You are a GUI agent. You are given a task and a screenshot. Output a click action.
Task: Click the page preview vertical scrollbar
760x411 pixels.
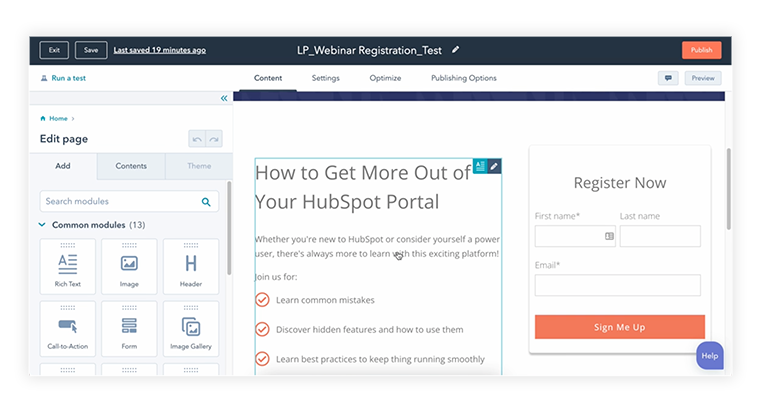click(728, 189)
